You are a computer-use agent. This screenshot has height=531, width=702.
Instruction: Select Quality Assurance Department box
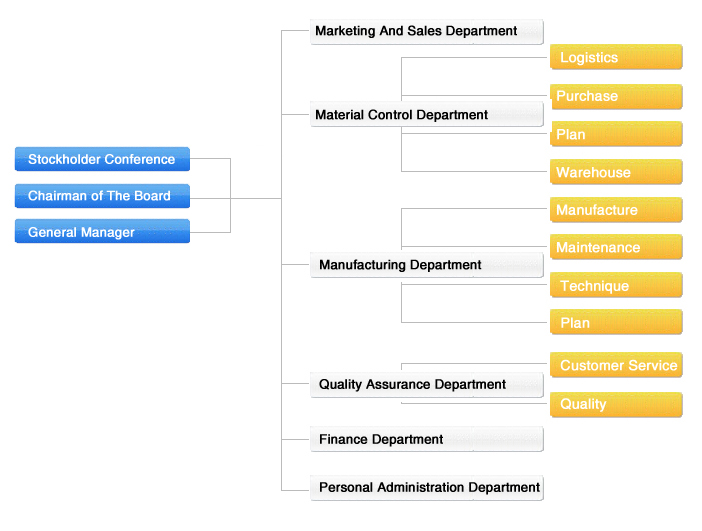[x=427, y=385]
